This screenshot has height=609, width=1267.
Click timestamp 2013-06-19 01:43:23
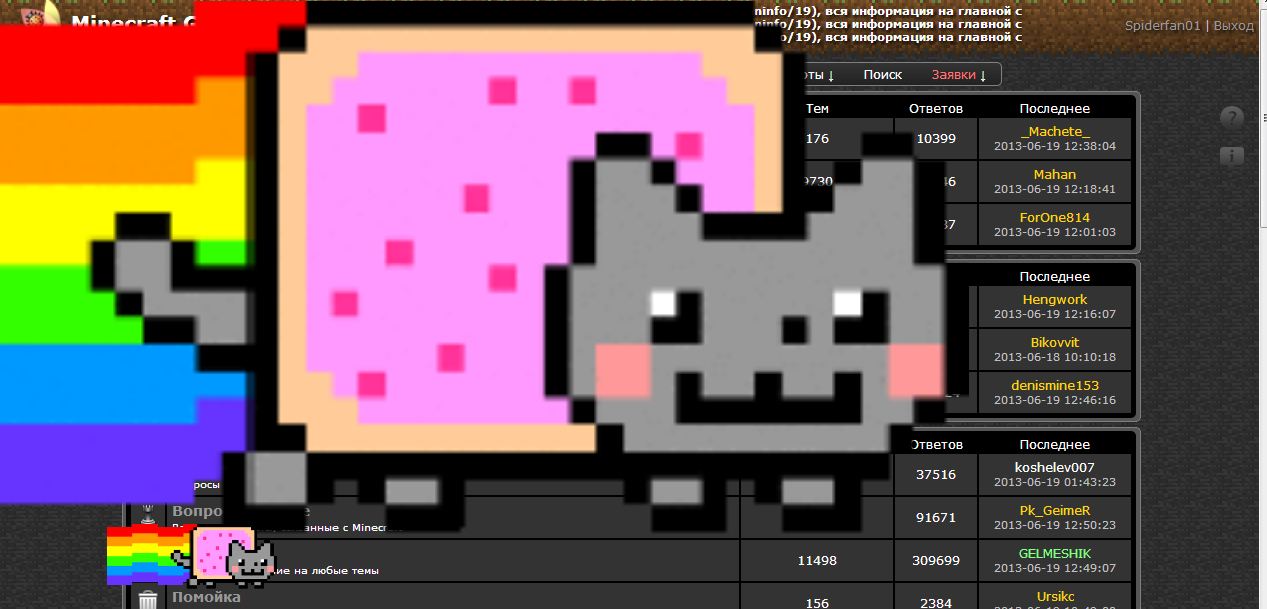(x=1055, y=482)
